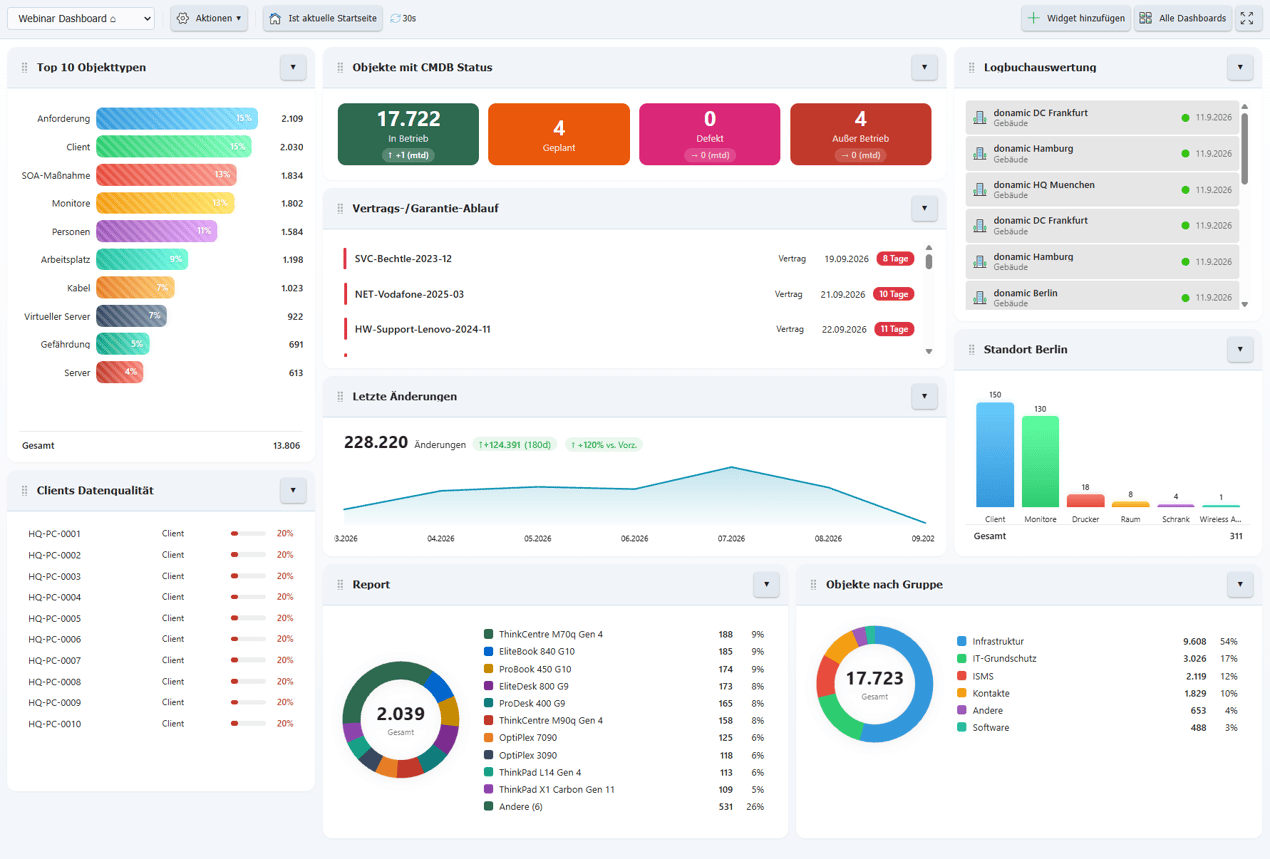This screenshot has height=859, width=1270.
Task: Open Clients Datenqualität widget menu
Action: (293, 490)
